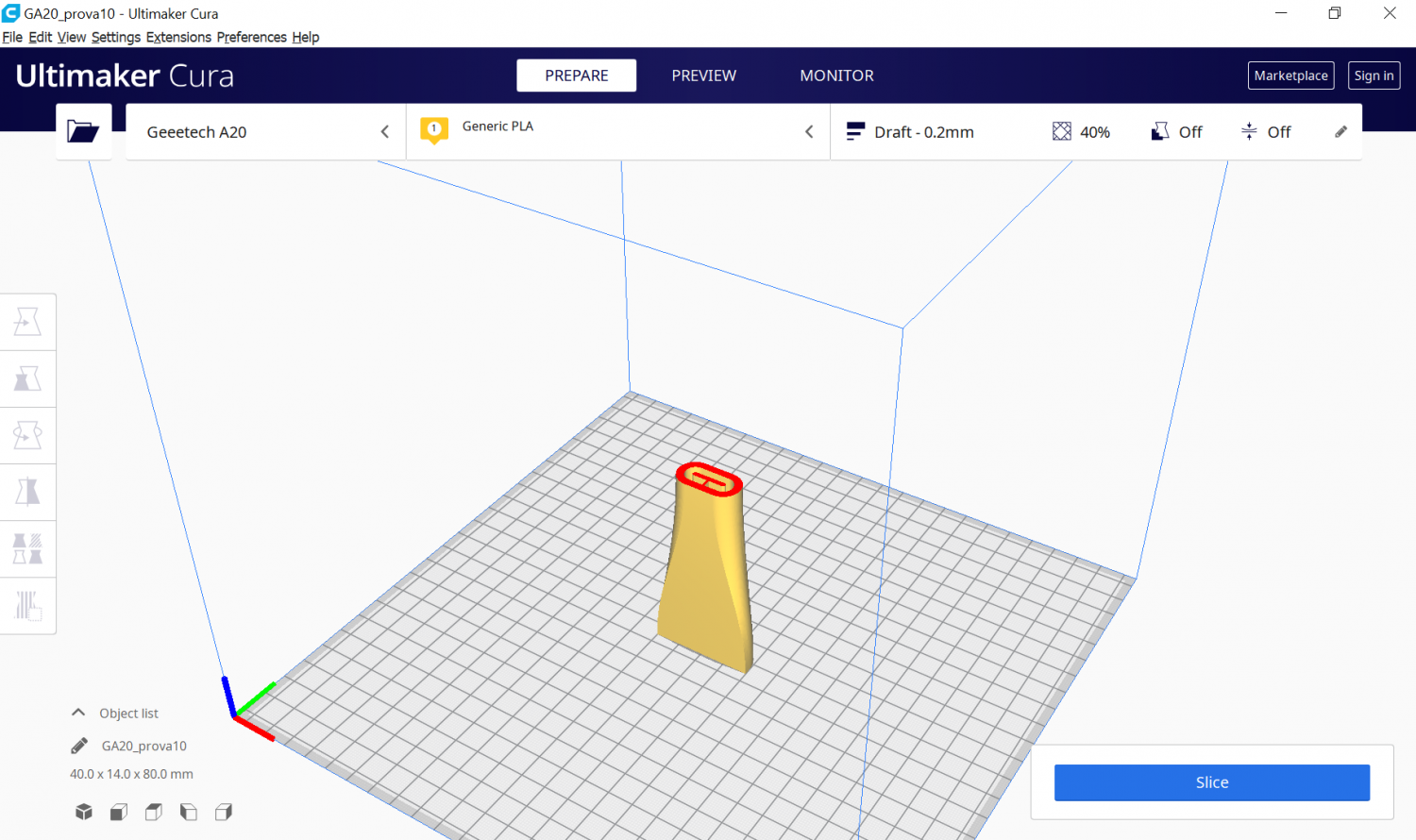This screenshot has height=840, width=1416.
Task: Switch to 3D view cube icon
Action: coord(84,812)
